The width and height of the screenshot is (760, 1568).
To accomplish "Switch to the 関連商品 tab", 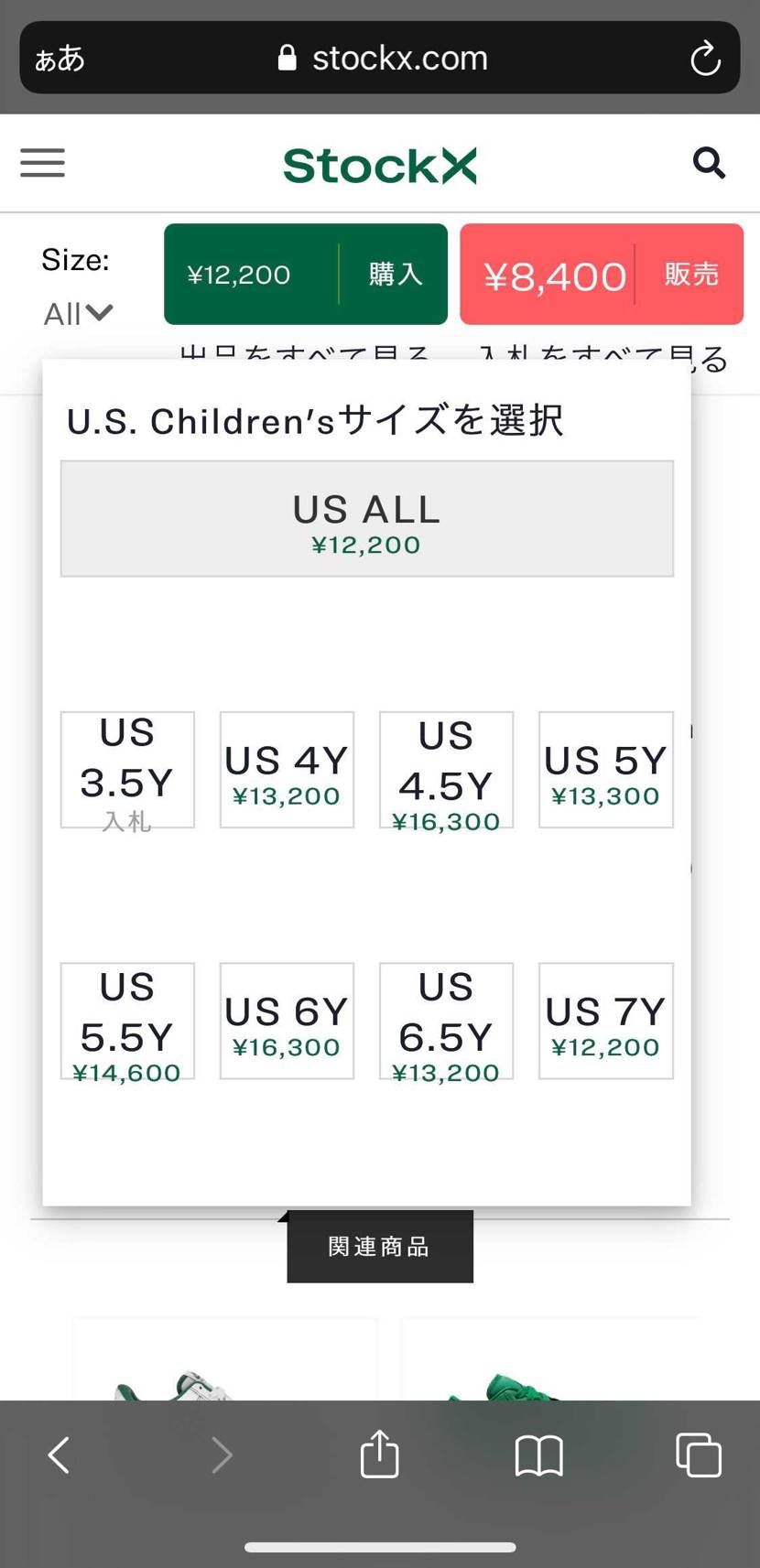I will [x=380, y=1246].
